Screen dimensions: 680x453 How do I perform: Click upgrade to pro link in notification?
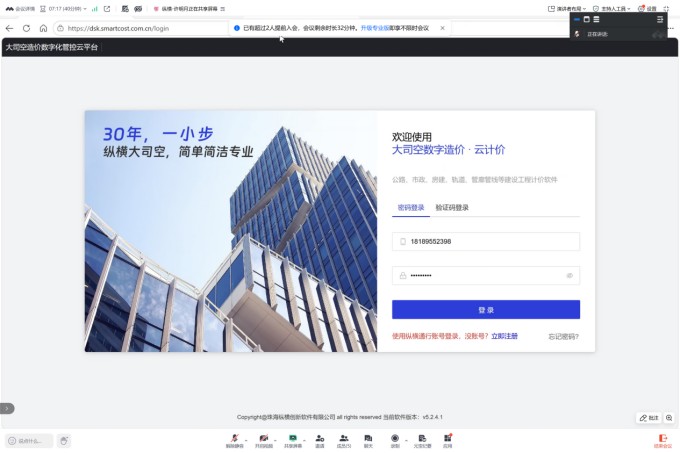[375, 28]
